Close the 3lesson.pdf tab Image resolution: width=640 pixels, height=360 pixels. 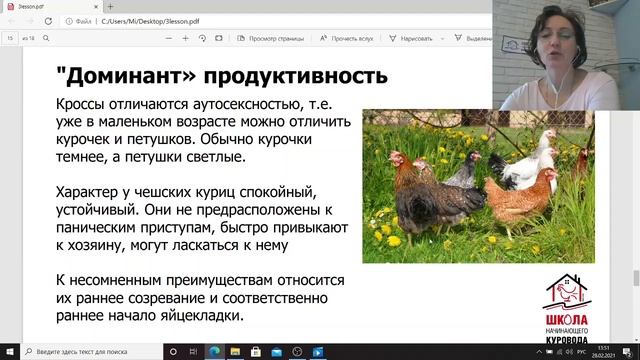click(x=96, y=7)
